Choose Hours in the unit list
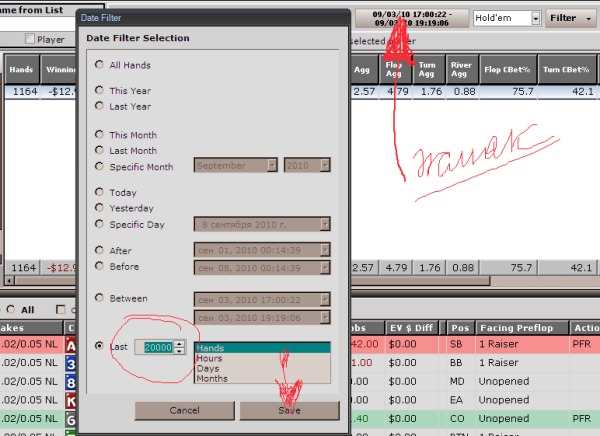 (262, 358)
